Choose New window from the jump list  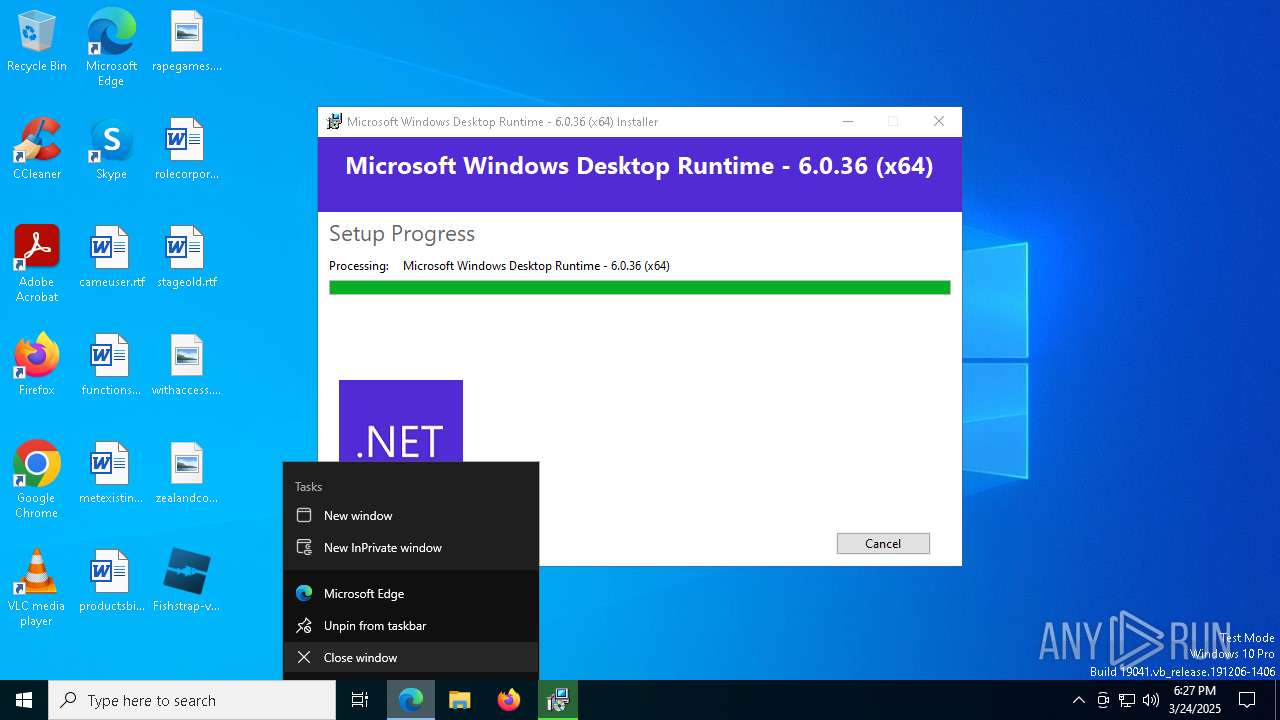pyautogui.click(x=411, y=516)
